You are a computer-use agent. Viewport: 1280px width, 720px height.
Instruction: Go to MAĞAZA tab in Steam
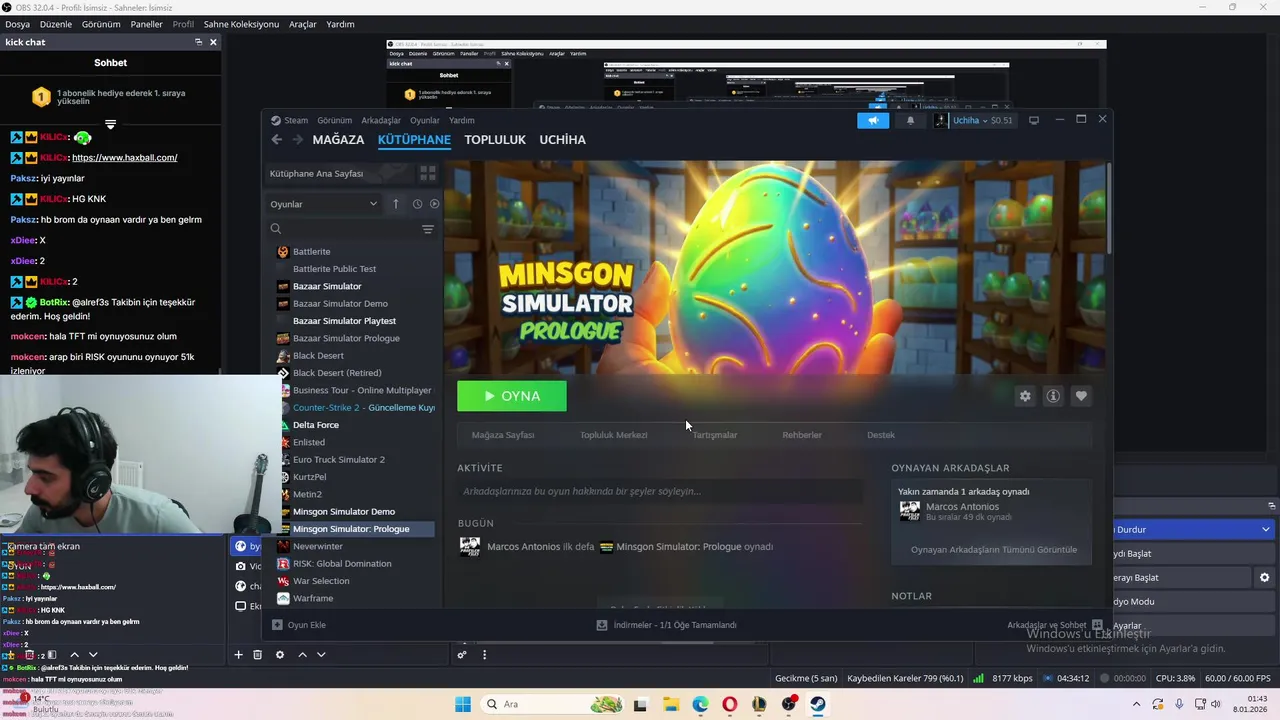338,140
